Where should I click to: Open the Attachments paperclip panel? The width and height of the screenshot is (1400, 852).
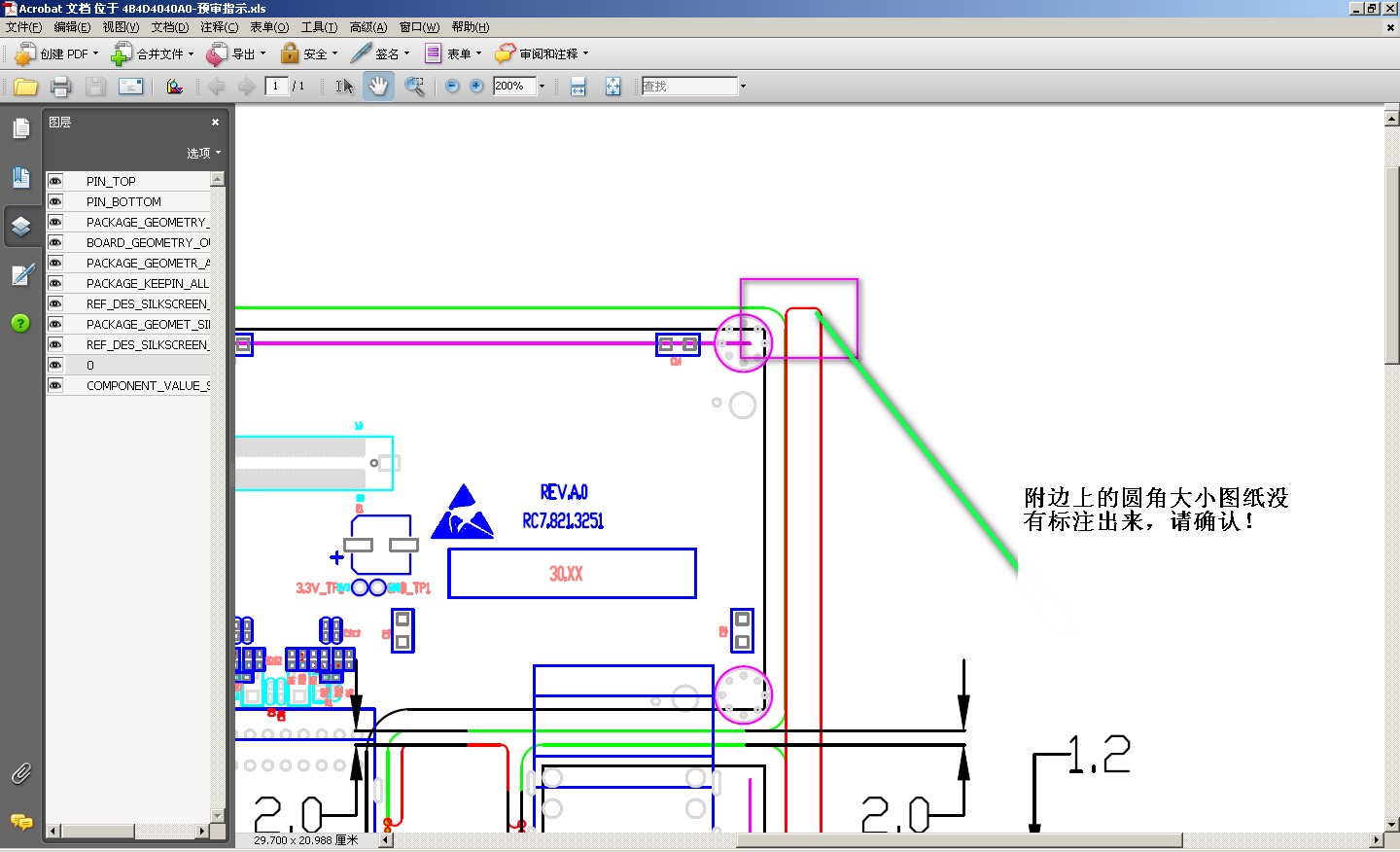pyautogui.click(x=20, y=774)
